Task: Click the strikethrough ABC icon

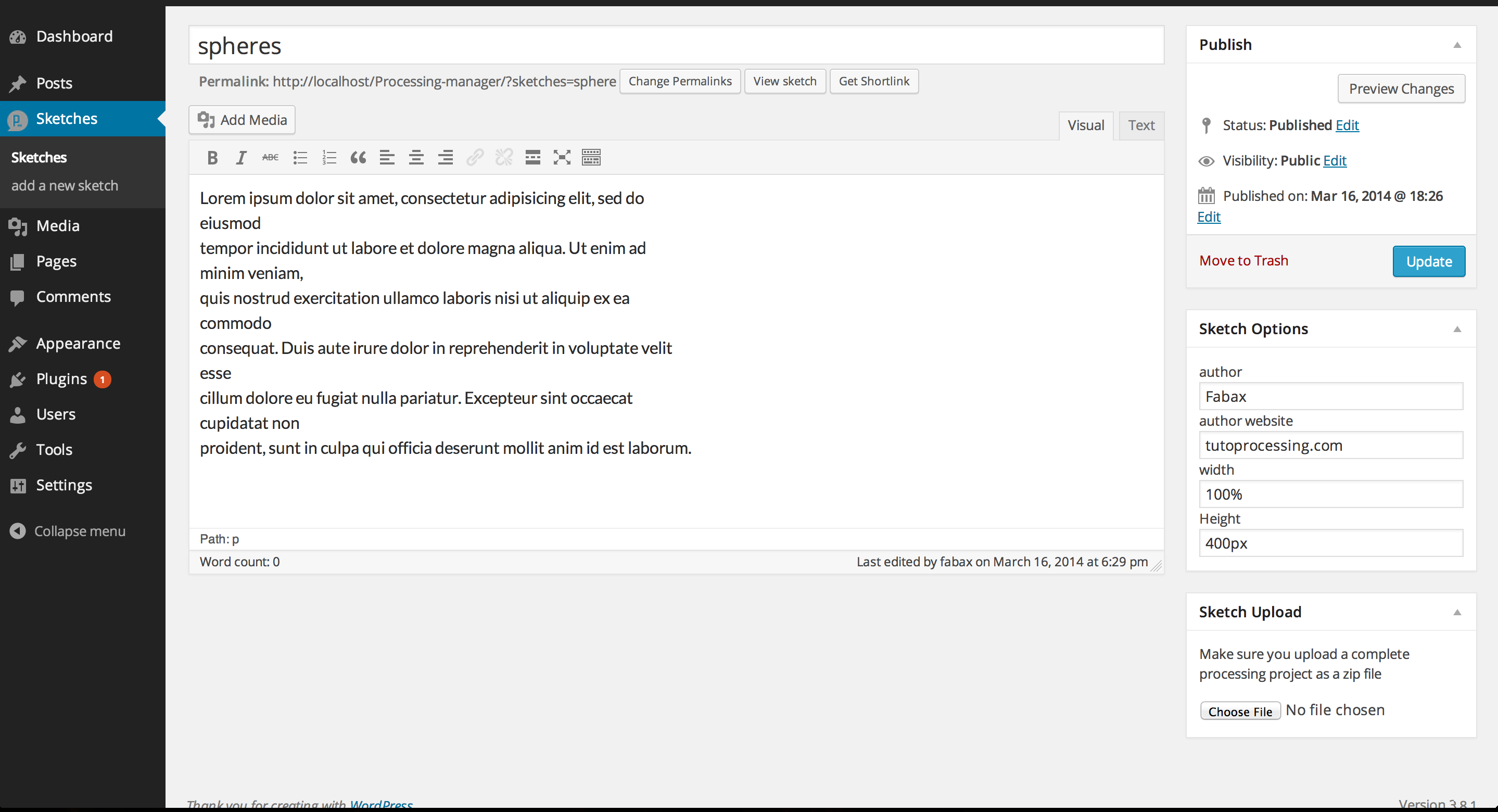Action: [271, 158]
